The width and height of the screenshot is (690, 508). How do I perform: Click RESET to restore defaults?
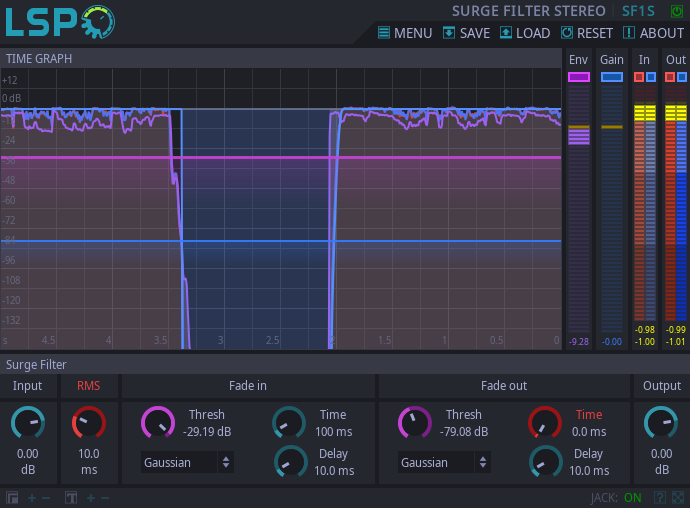587,33
